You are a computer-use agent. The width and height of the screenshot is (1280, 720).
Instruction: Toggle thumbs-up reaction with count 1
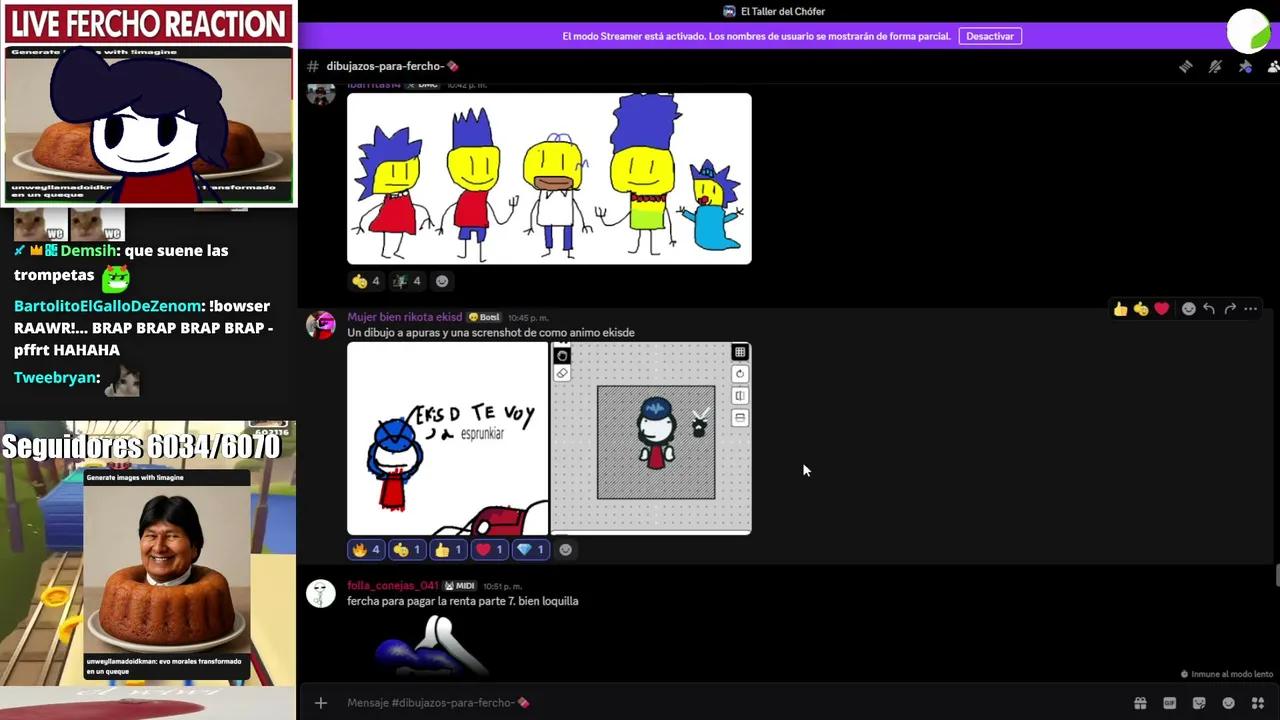tap(448, 549)
